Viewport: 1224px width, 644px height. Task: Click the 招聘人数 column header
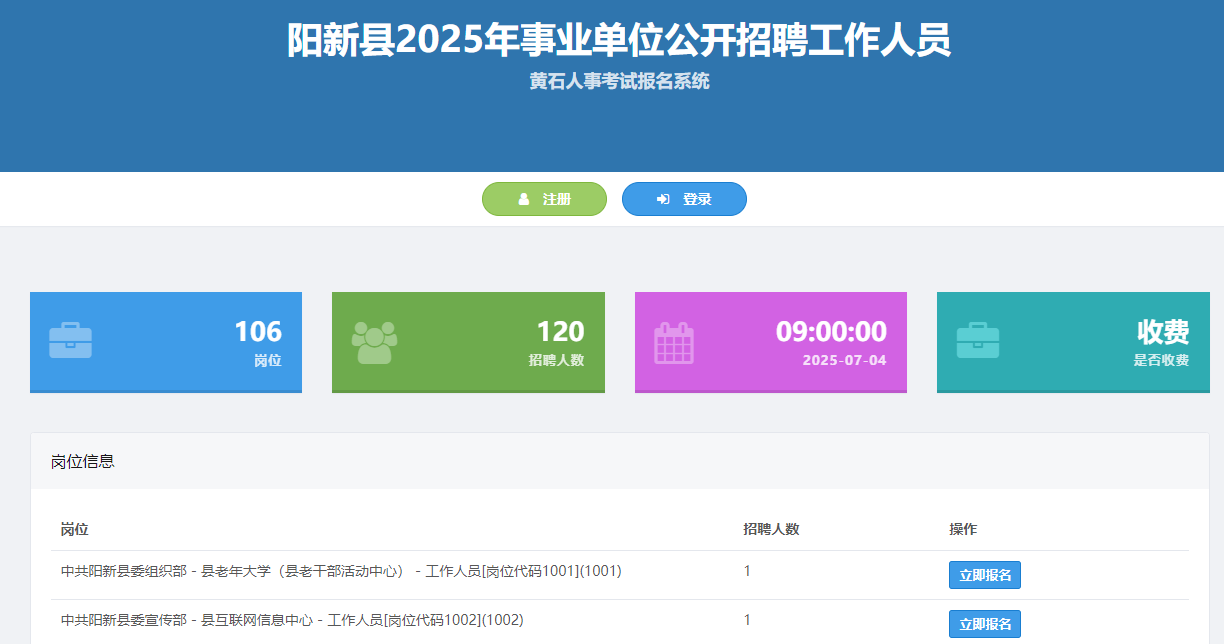(771, 529)
